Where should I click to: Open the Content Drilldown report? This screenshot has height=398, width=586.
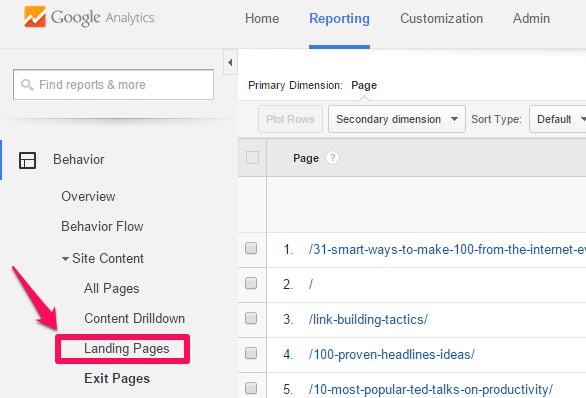click(x=135, y=318)
